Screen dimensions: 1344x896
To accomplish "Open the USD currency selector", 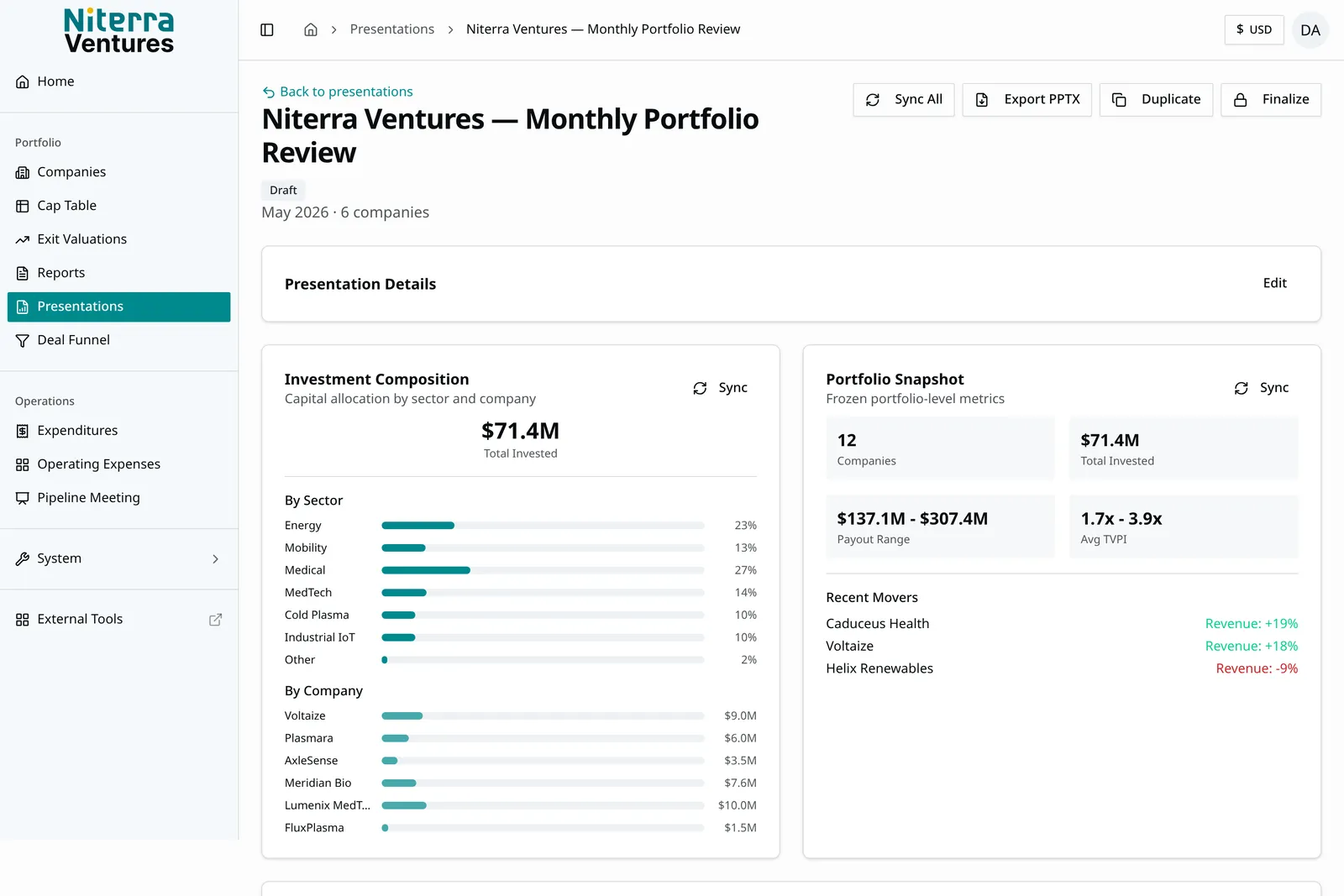I will pos(1253,29).
